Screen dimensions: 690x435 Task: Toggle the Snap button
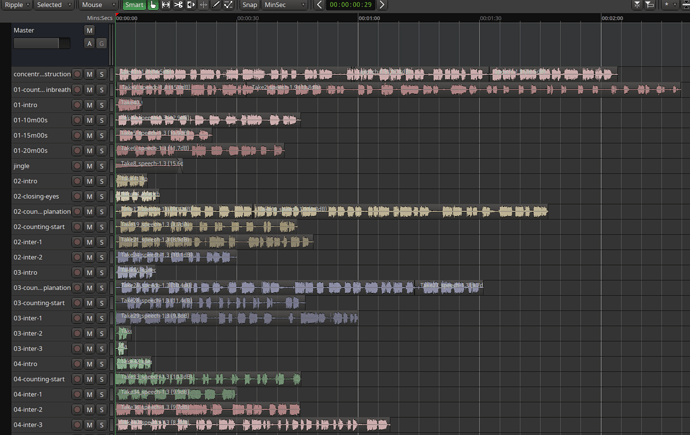click(x=250, y=5)
